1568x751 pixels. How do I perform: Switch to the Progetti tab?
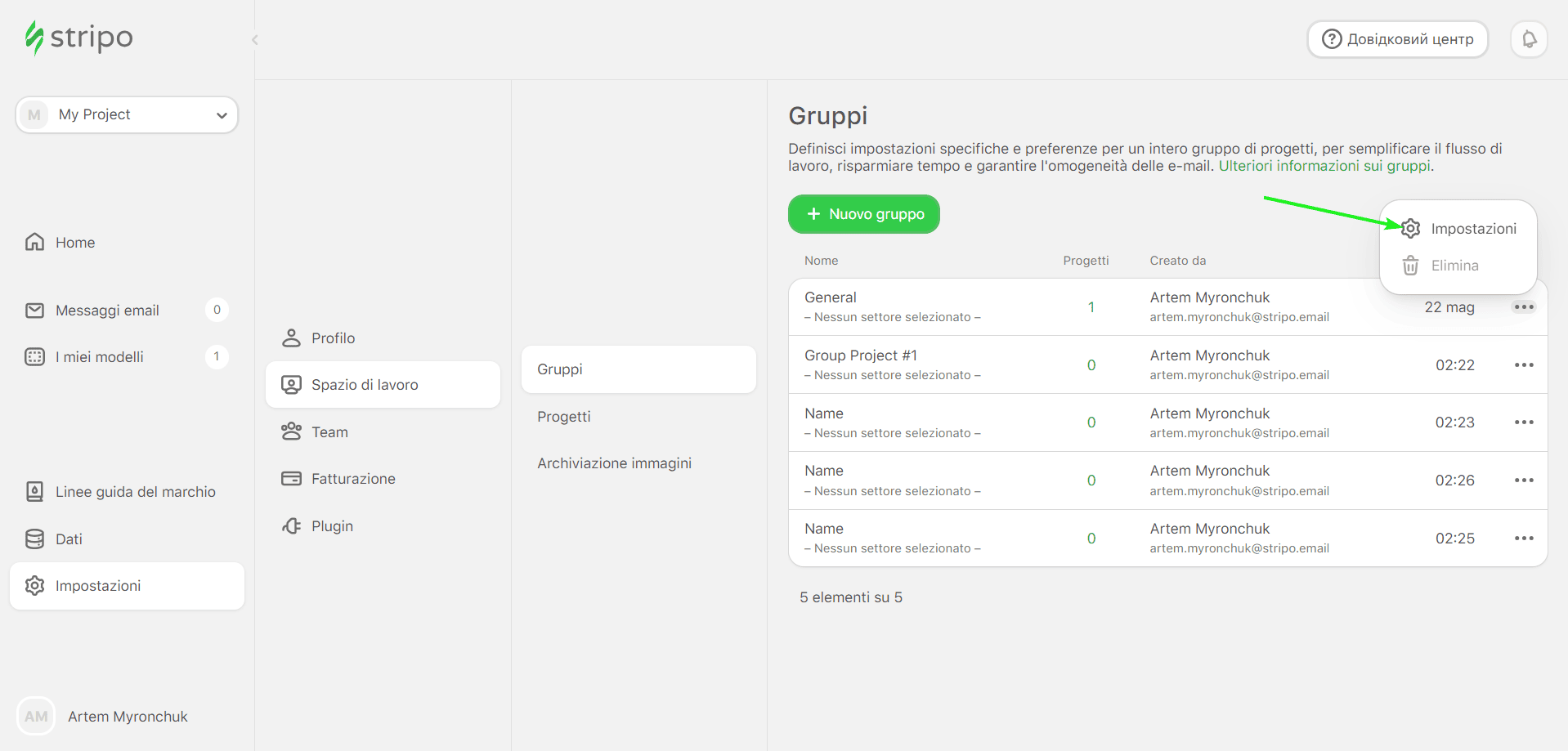[x=563, y=417]
